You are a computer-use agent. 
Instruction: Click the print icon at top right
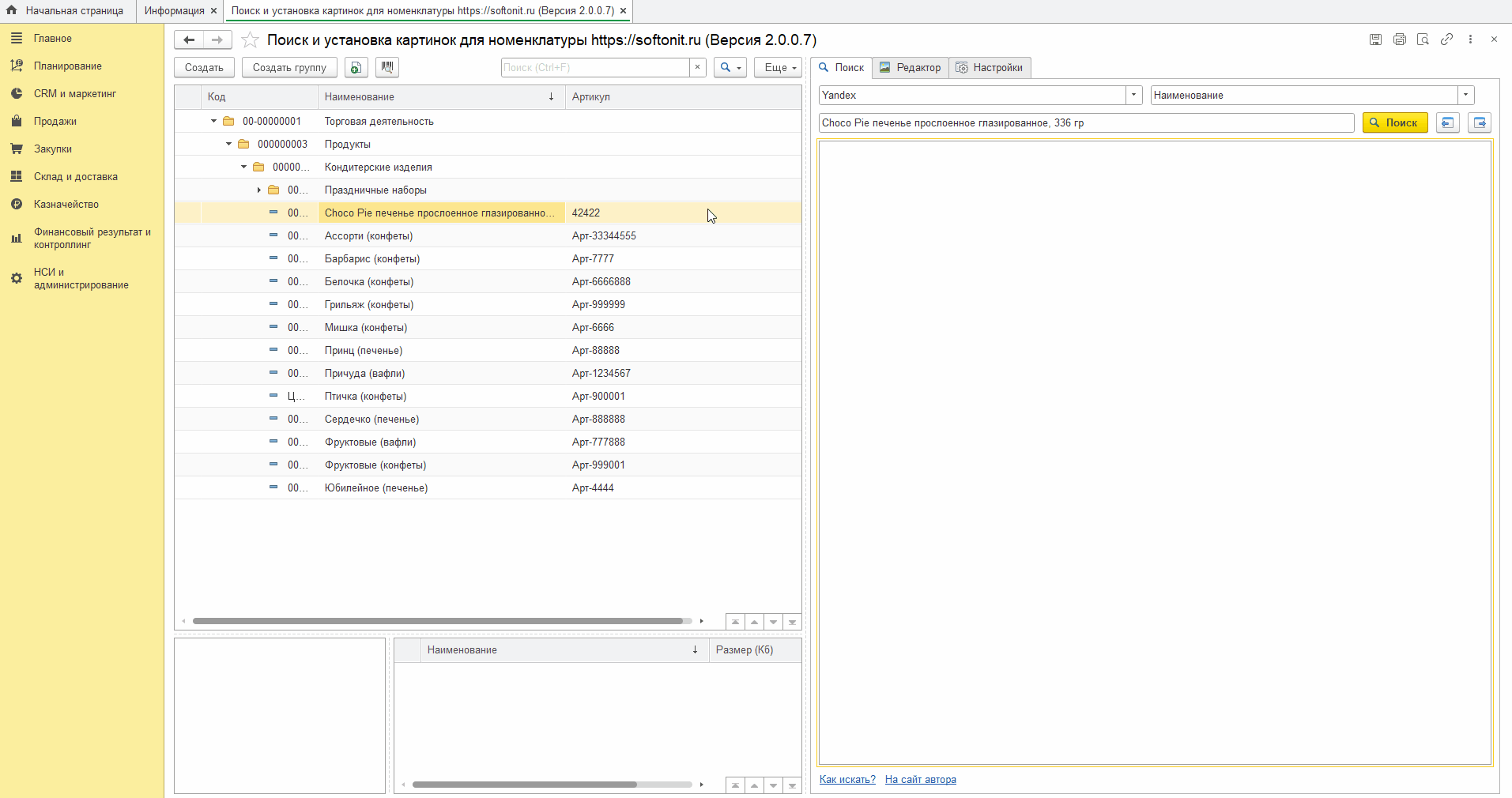[1400, 40]
